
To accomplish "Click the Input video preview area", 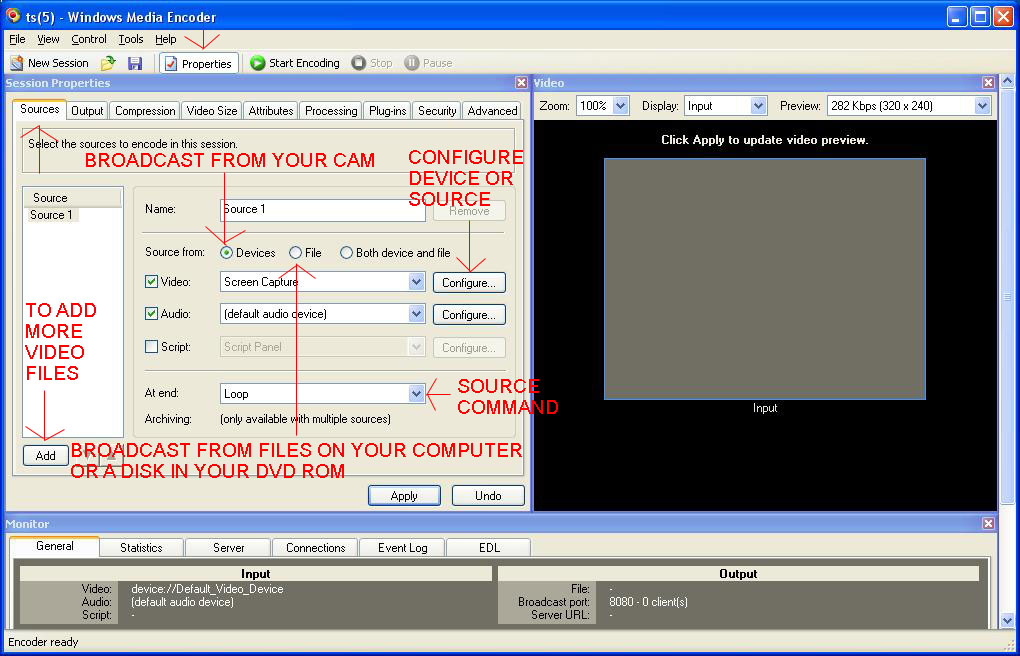I will click(764, 279).
